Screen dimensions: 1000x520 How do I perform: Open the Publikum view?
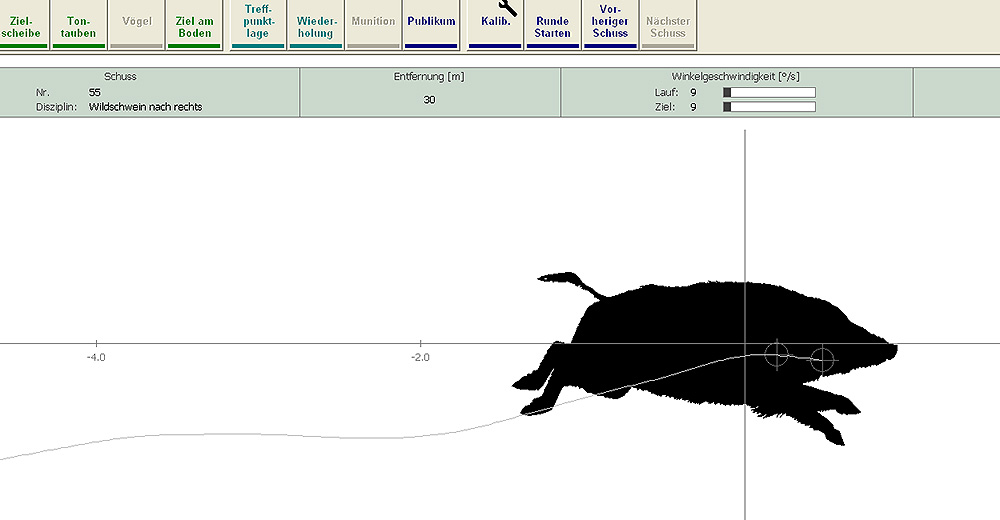point(431,21)
